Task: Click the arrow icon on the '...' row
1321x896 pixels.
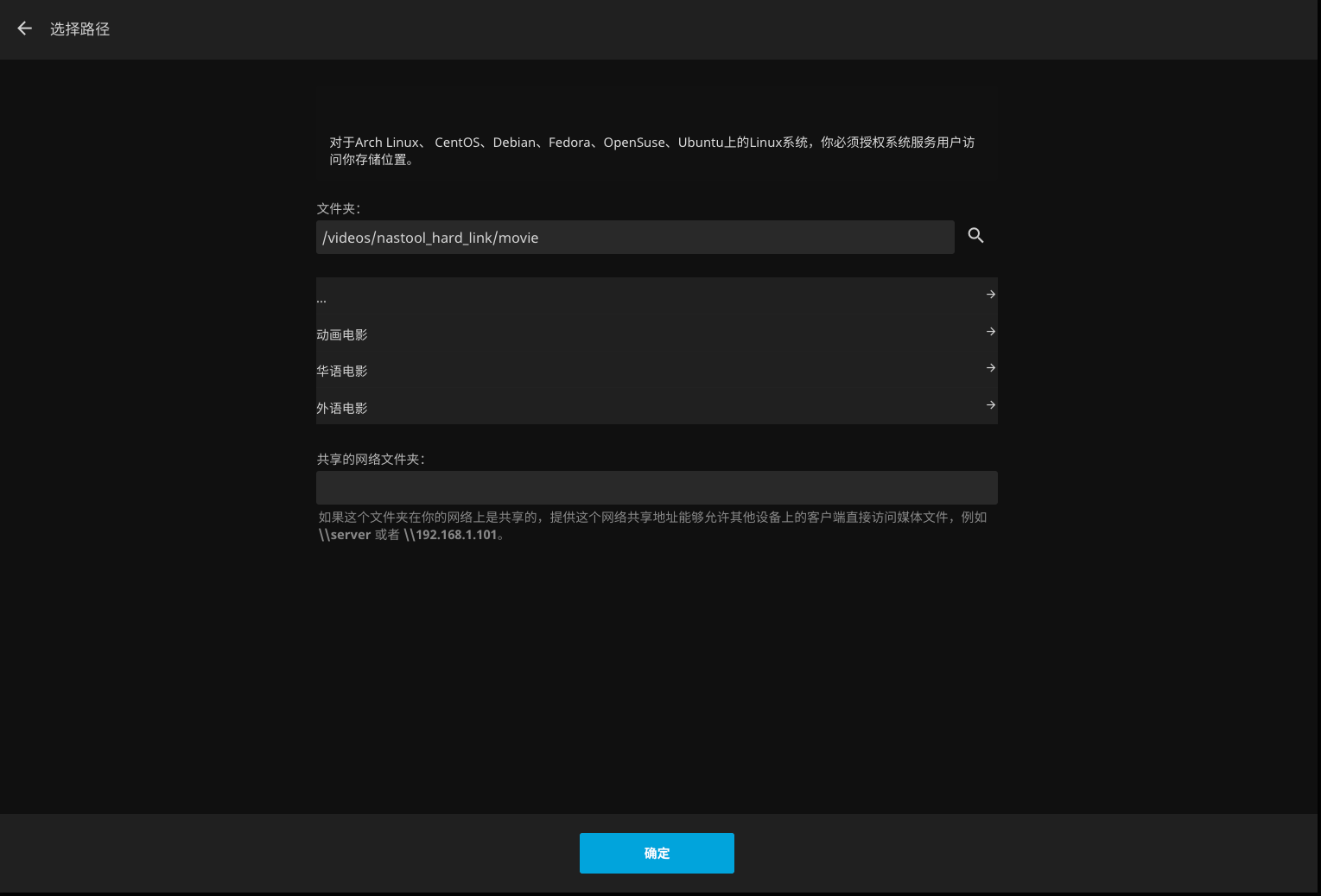Action: click(x=990, y=295)
